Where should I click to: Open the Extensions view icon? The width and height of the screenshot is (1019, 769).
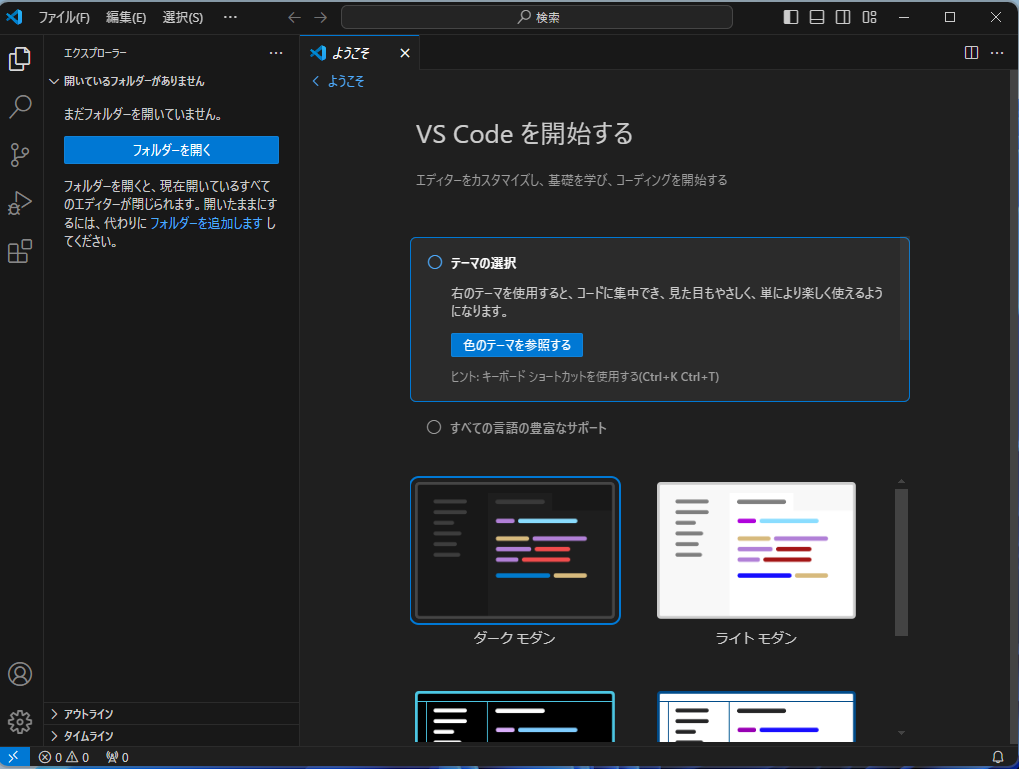[x=20, y=251]
